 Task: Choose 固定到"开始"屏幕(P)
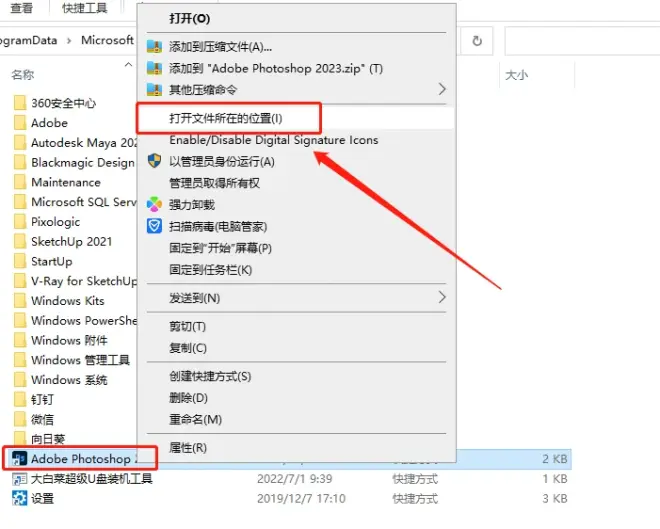tap(220, 248)
